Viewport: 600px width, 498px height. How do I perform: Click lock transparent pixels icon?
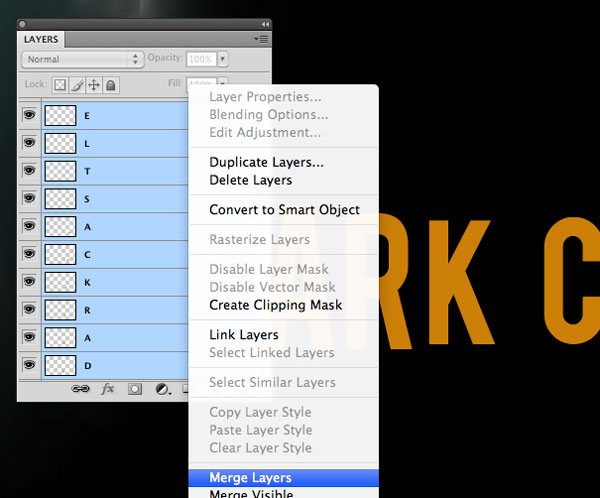tap(59, 86)
